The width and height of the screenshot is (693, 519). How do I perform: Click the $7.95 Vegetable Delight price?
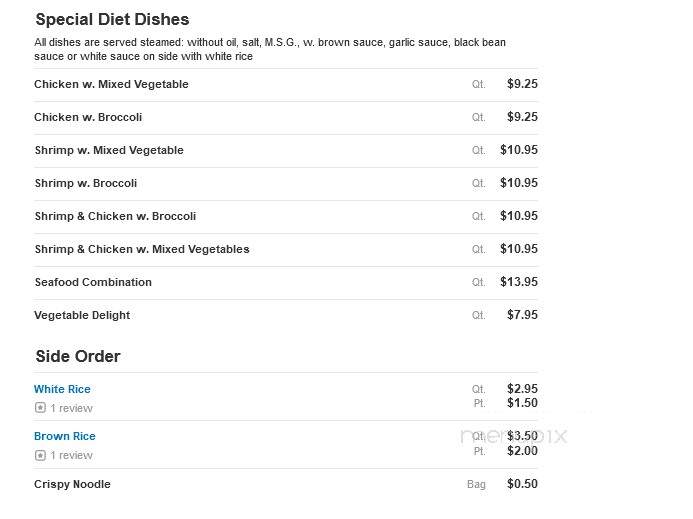pos(522,315)
